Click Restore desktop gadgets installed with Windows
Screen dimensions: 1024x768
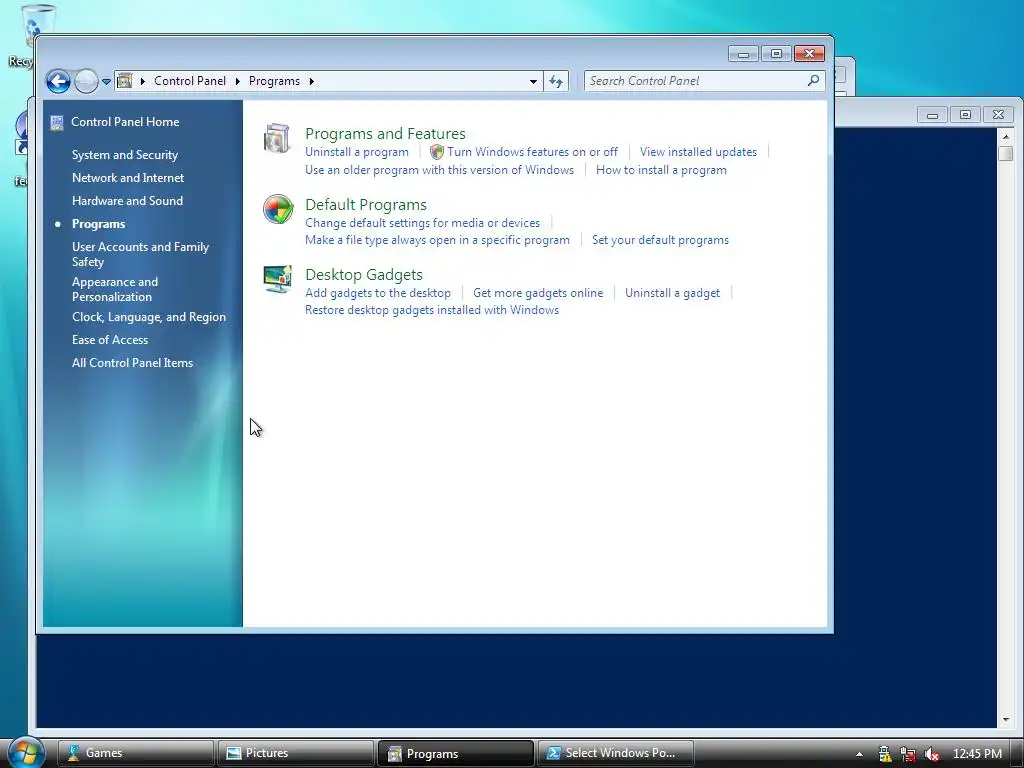[x=432, y=310]
